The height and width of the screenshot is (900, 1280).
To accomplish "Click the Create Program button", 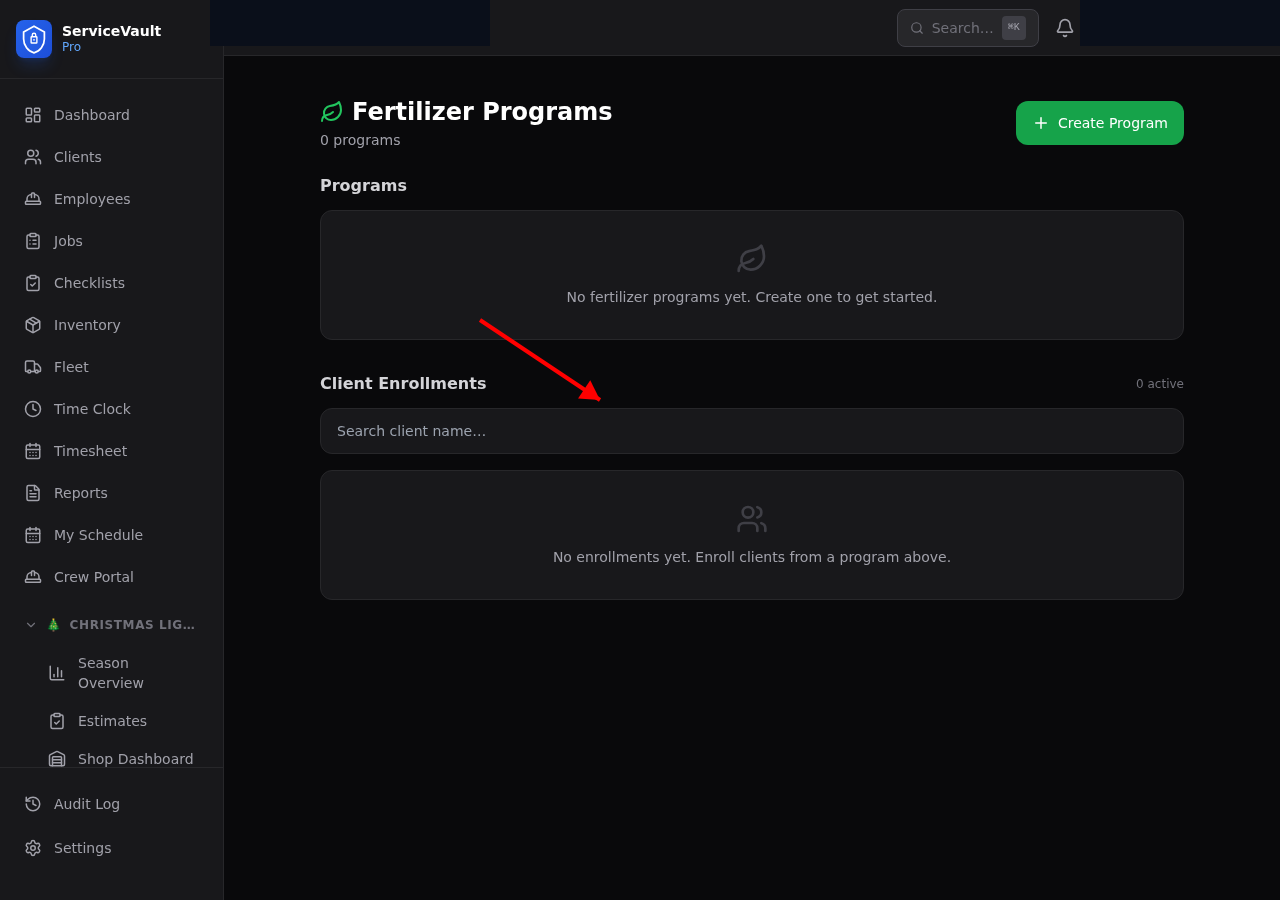I will pyautogui.click(x=1099, y=123).
